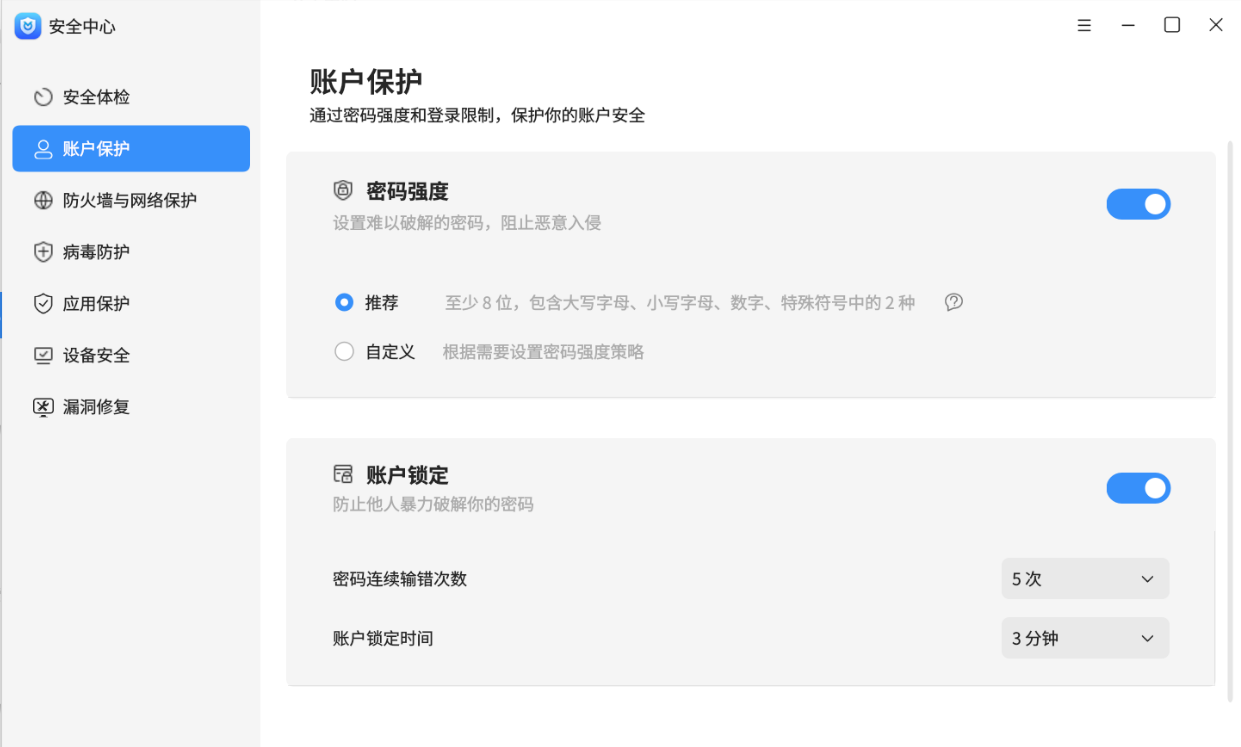1241x747 pixels.
Task: Turn off the 密码强度 switch
Action: [1138, 204]
